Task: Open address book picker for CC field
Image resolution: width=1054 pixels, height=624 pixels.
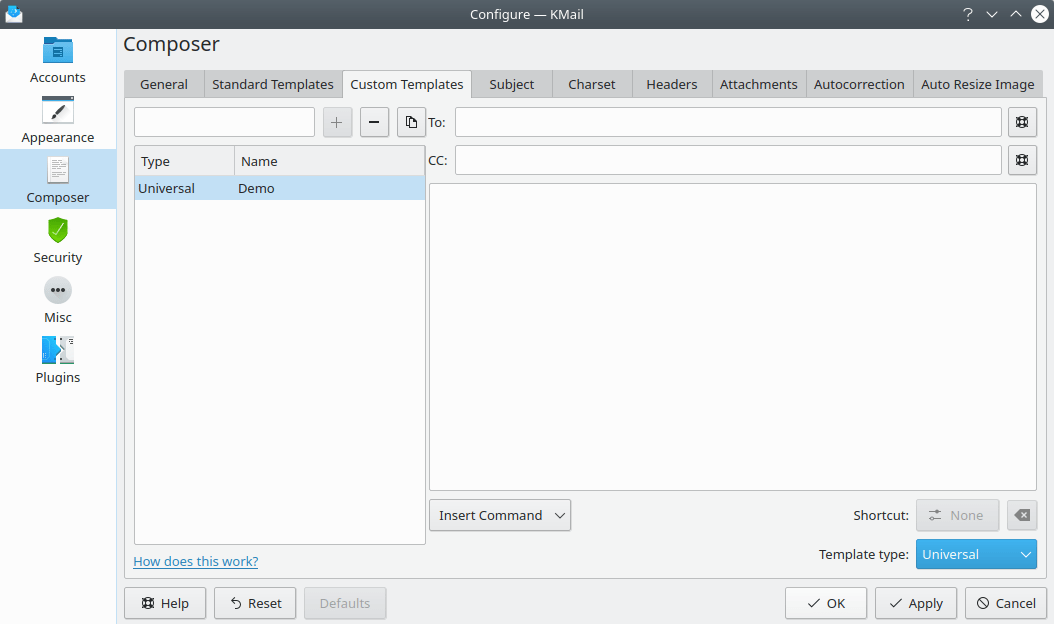Action: (1022, 159)
